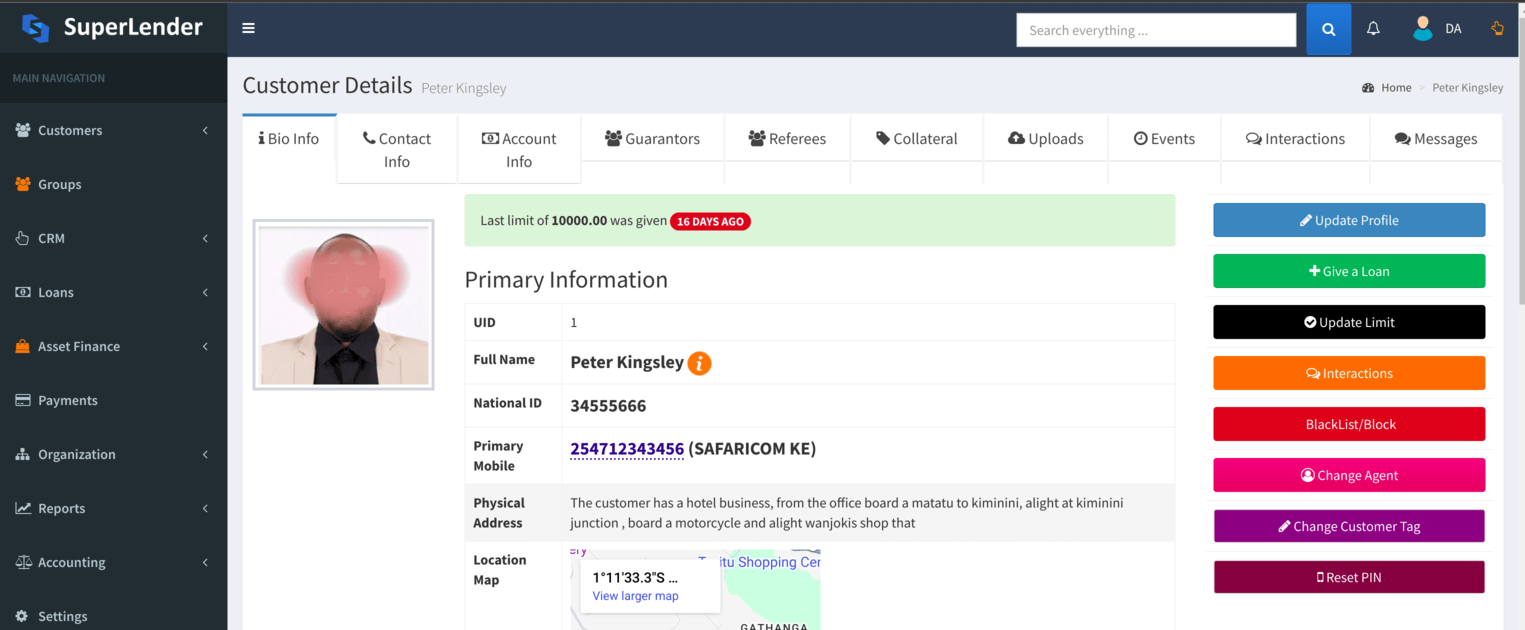Expand the CRM menu chevron
The image size is (1525, 630).
click(205, 239)
